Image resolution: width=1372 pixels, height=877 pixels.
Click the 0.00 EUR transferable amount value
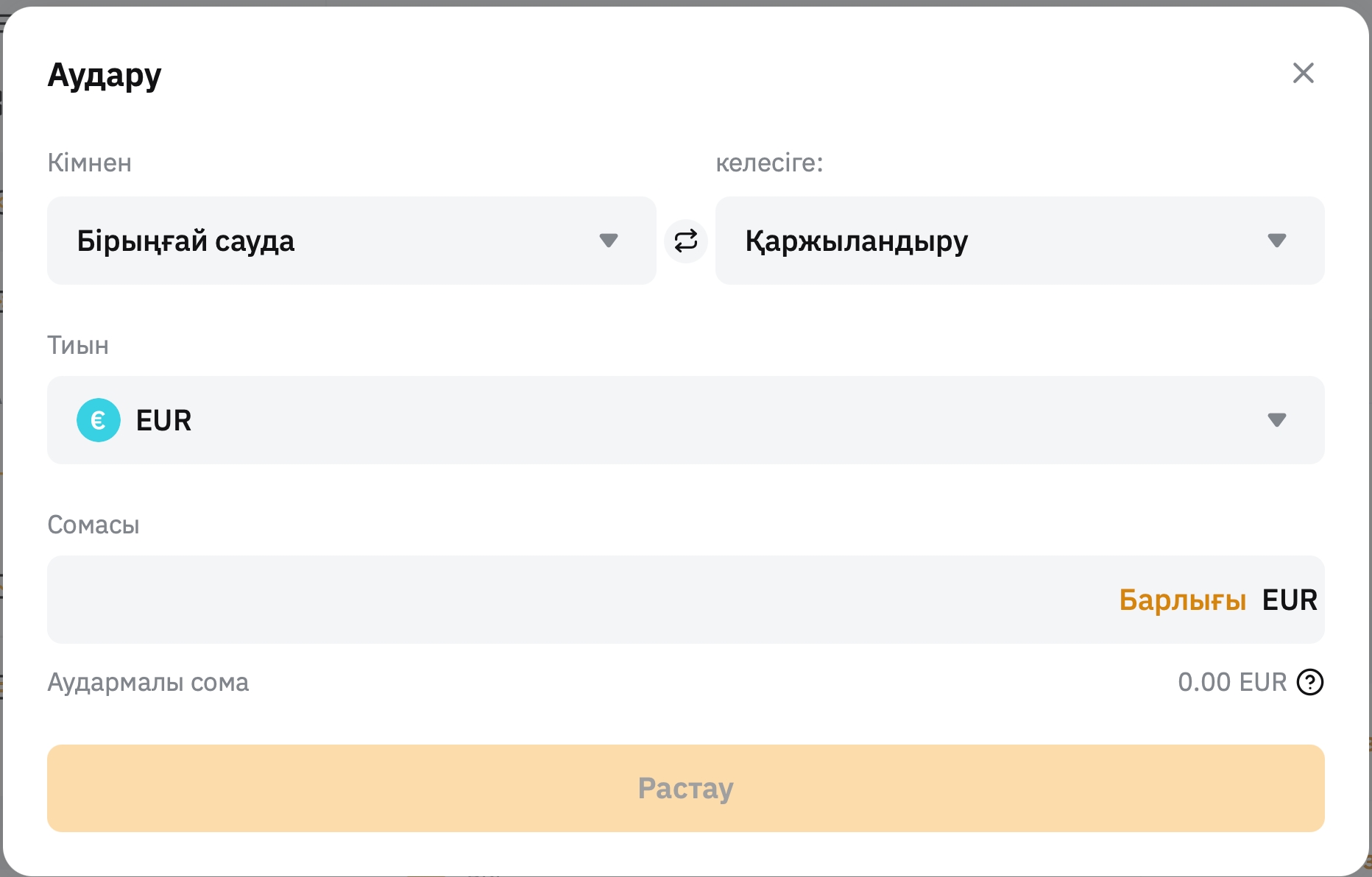point(1231,682)
